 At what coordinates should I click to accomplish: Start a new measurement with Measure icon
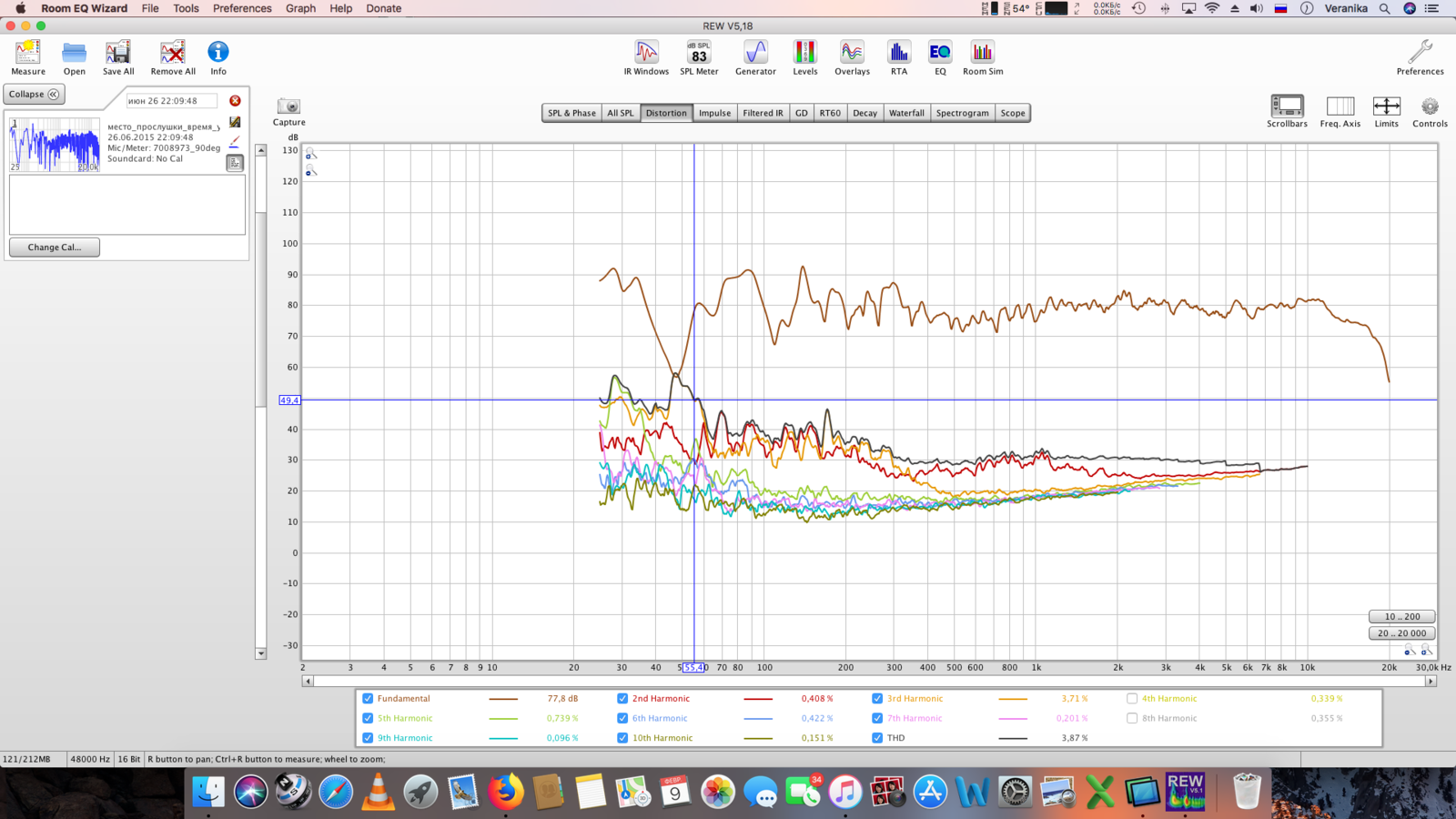click(x=28, y=57)
